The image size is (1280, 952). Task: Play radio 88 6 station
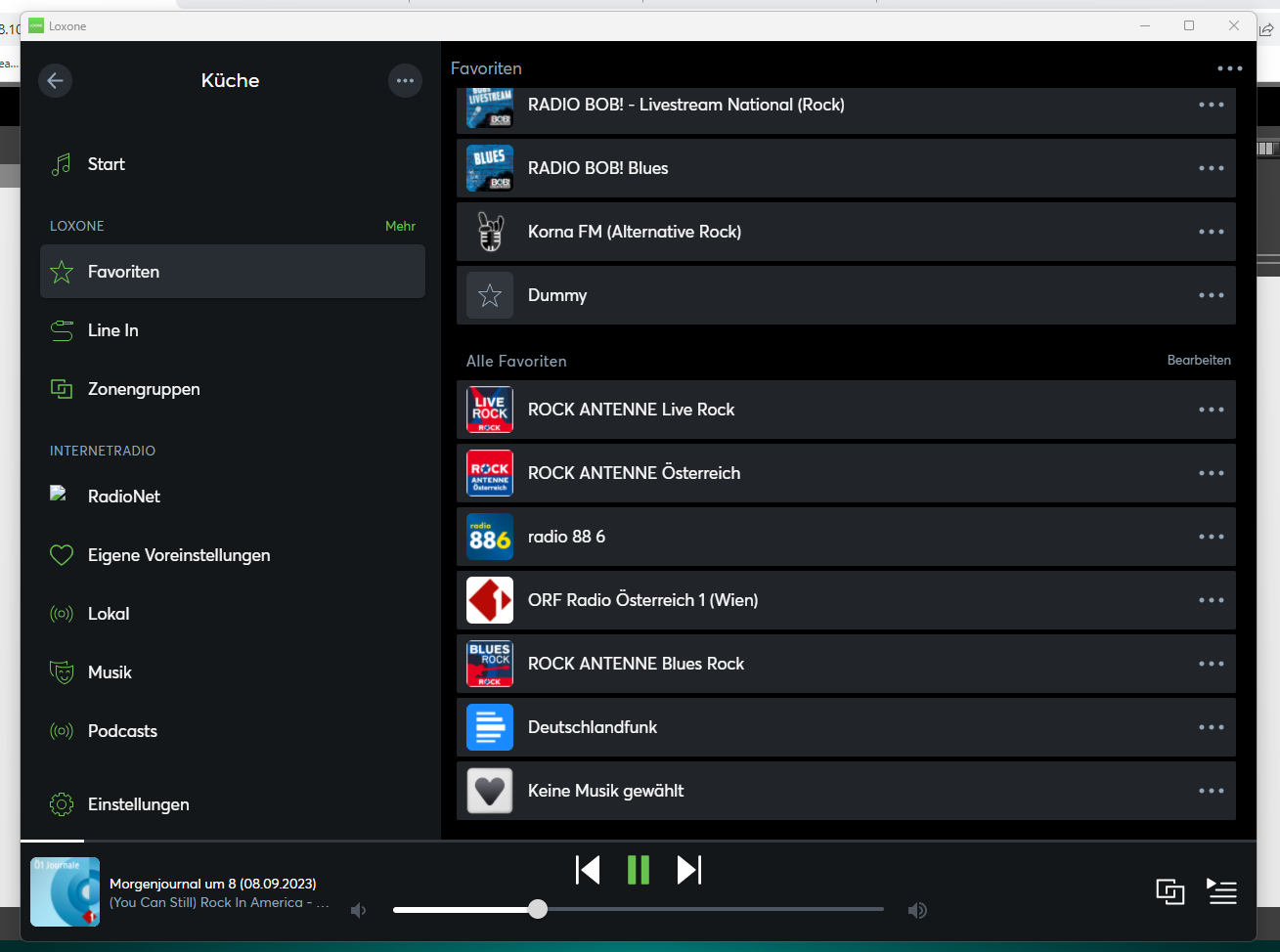(x=846, y=537)
